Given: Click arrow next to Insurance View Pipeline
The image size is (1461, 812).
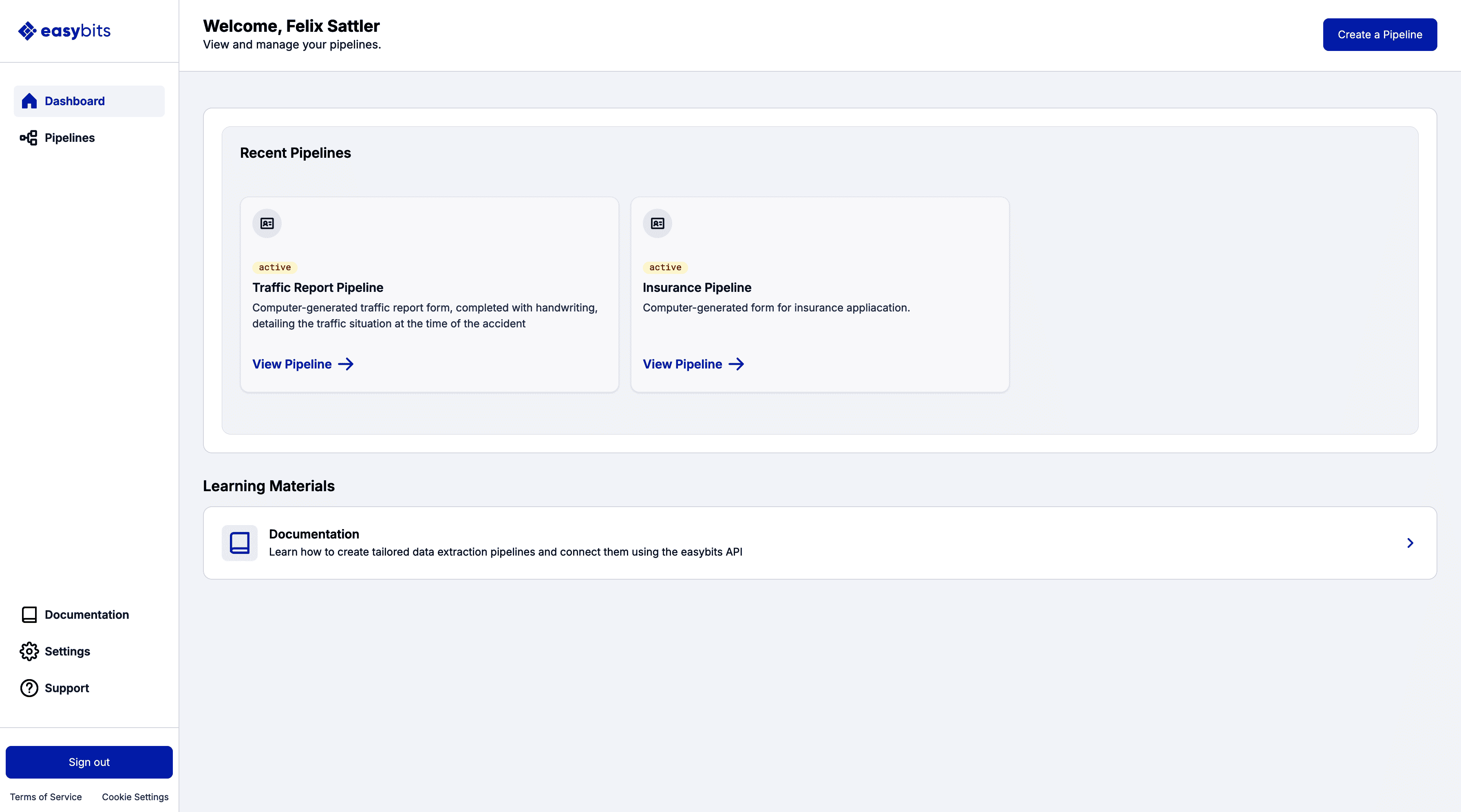Looking at the screenshot, I should 736,364.
